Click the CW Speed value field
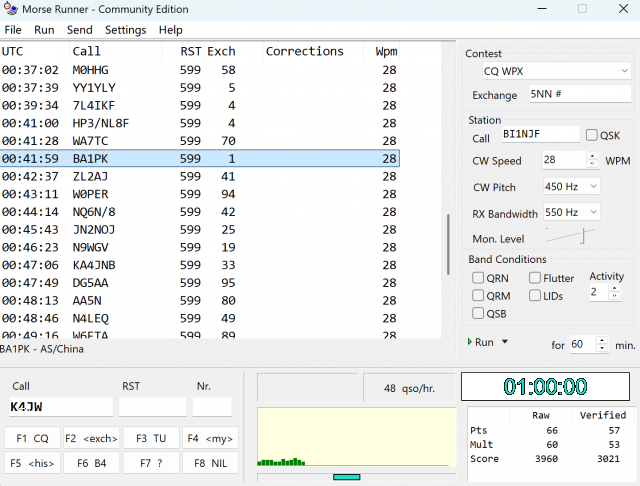 564,160
